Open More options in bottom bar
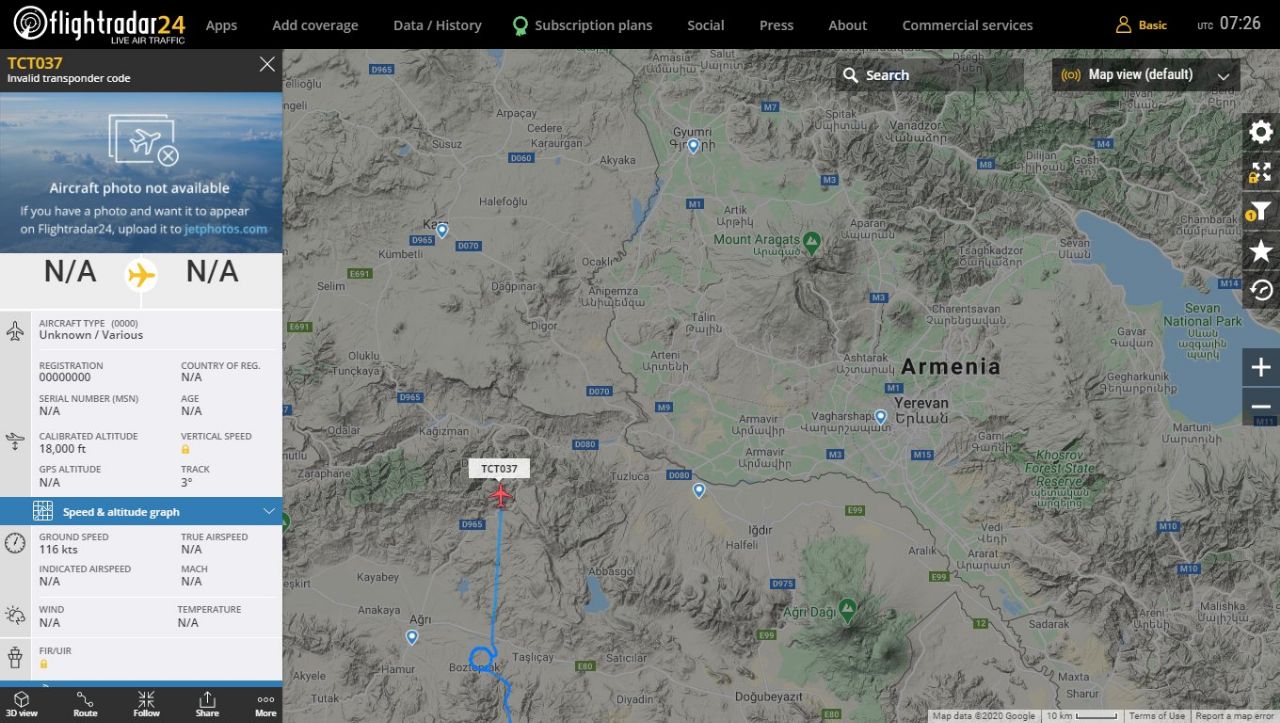Viewport: 1280px width, 723px height. pos(266,704)
